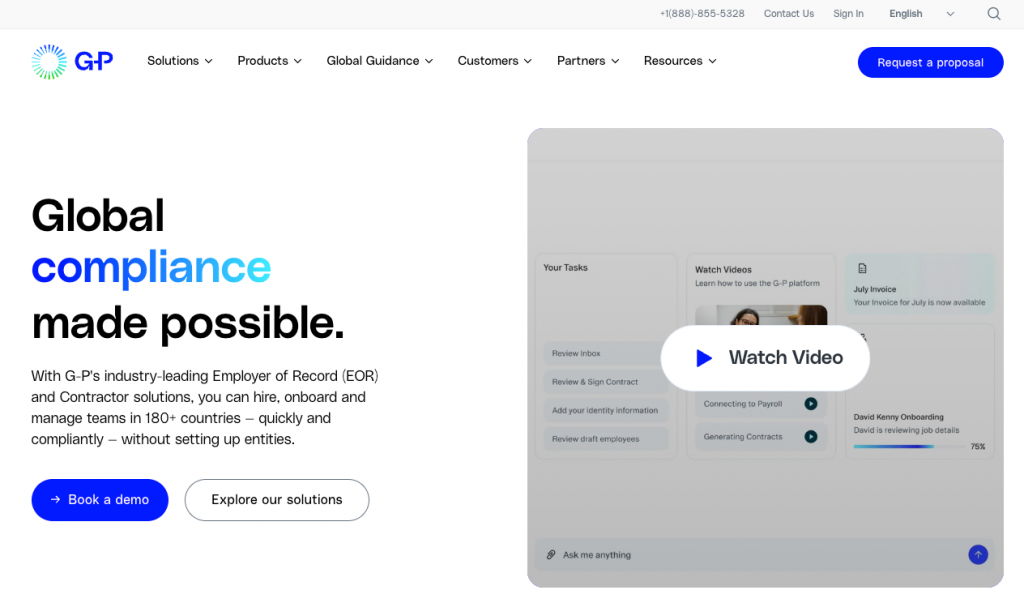1024x603 pixels.
Task: Click the David Kenny onboarding progress bar
Action: (909, 446)
